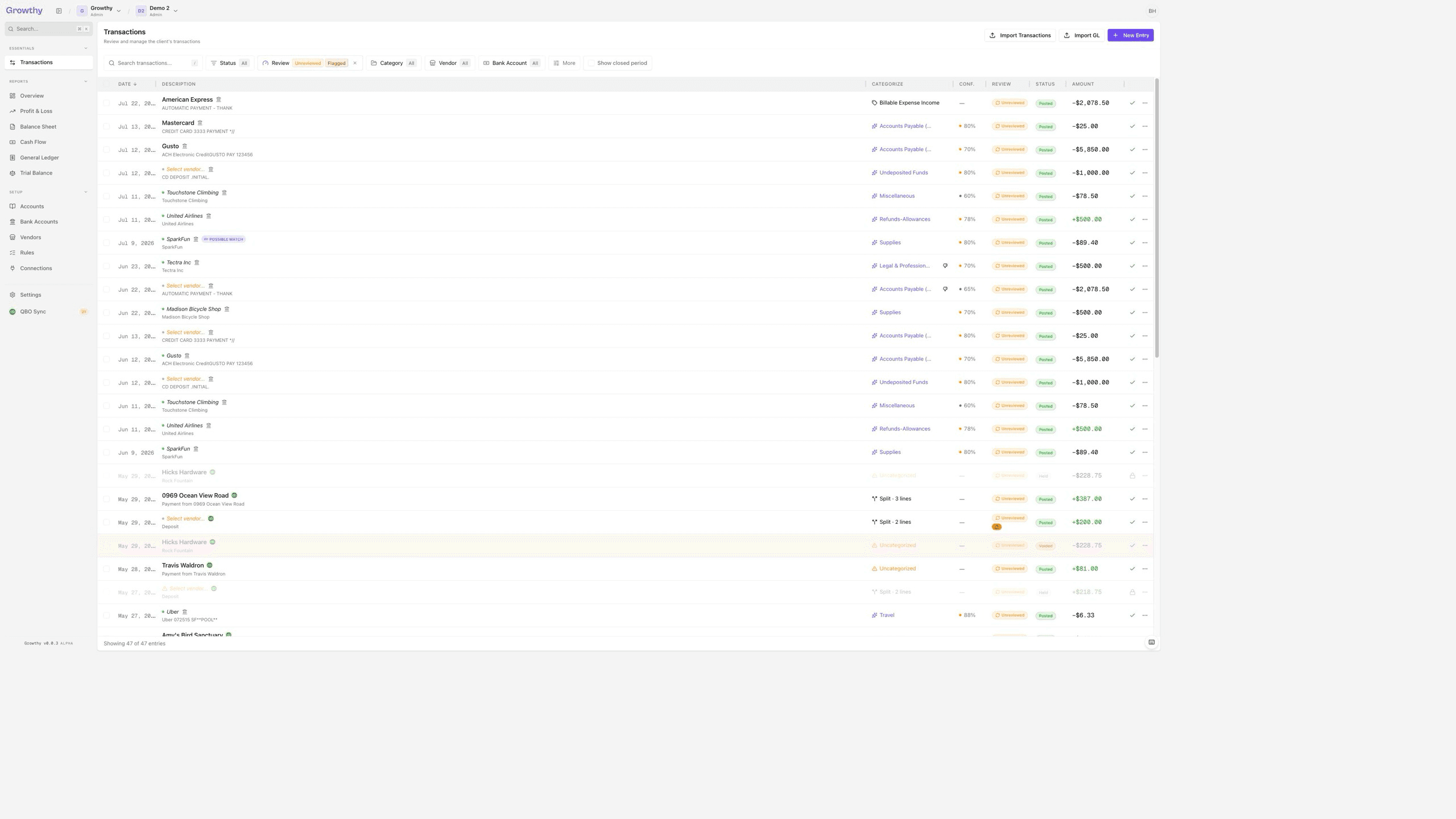Open more options for Travis Waldron row
The width and height of the screenshot is (1456, 819).
(1145, 569)
